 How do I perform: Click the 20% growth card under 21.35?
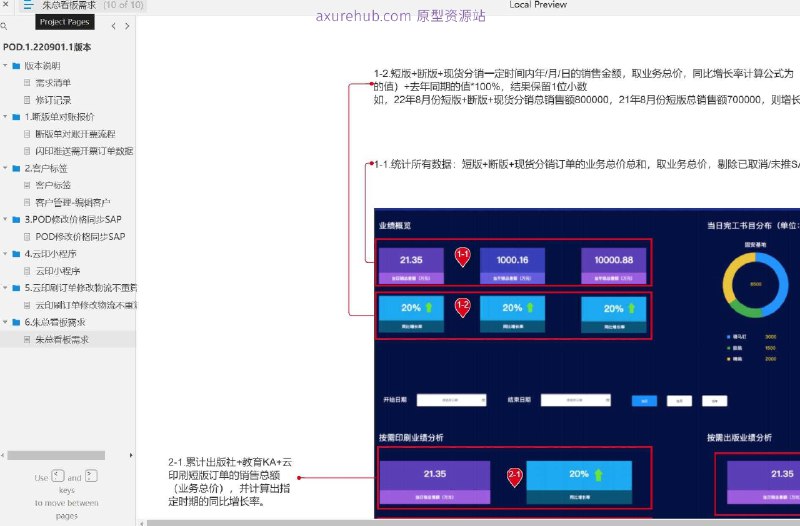coord(411,314)
